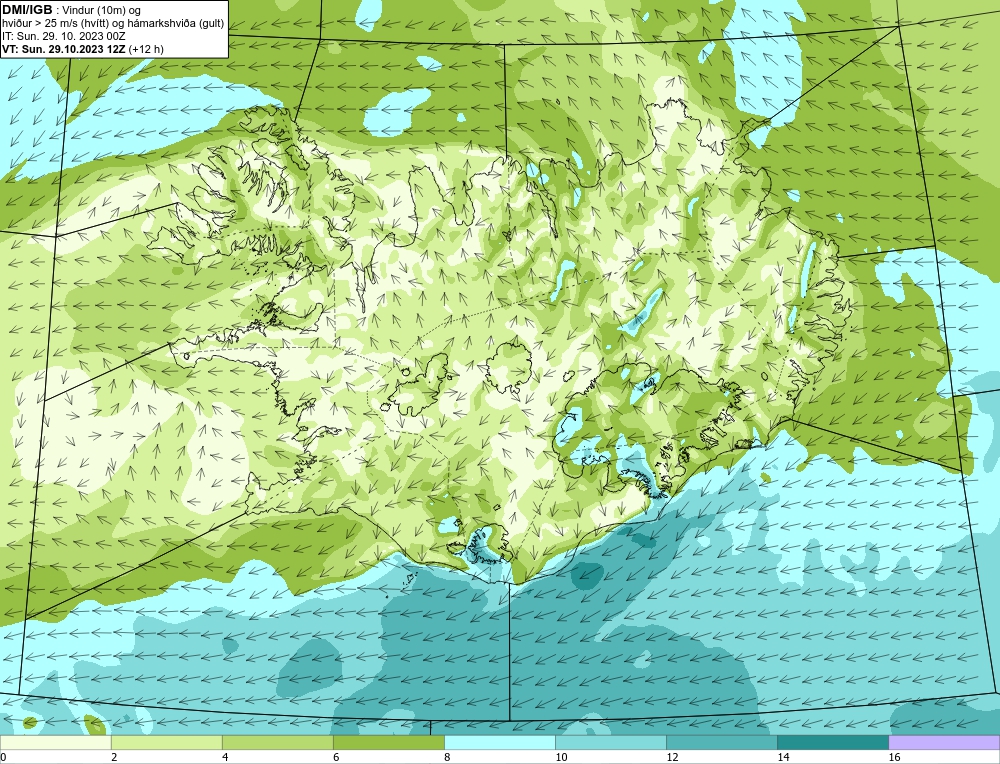Click the "IT: Sun. 29. 10. 2023 00Z" line

64,36
